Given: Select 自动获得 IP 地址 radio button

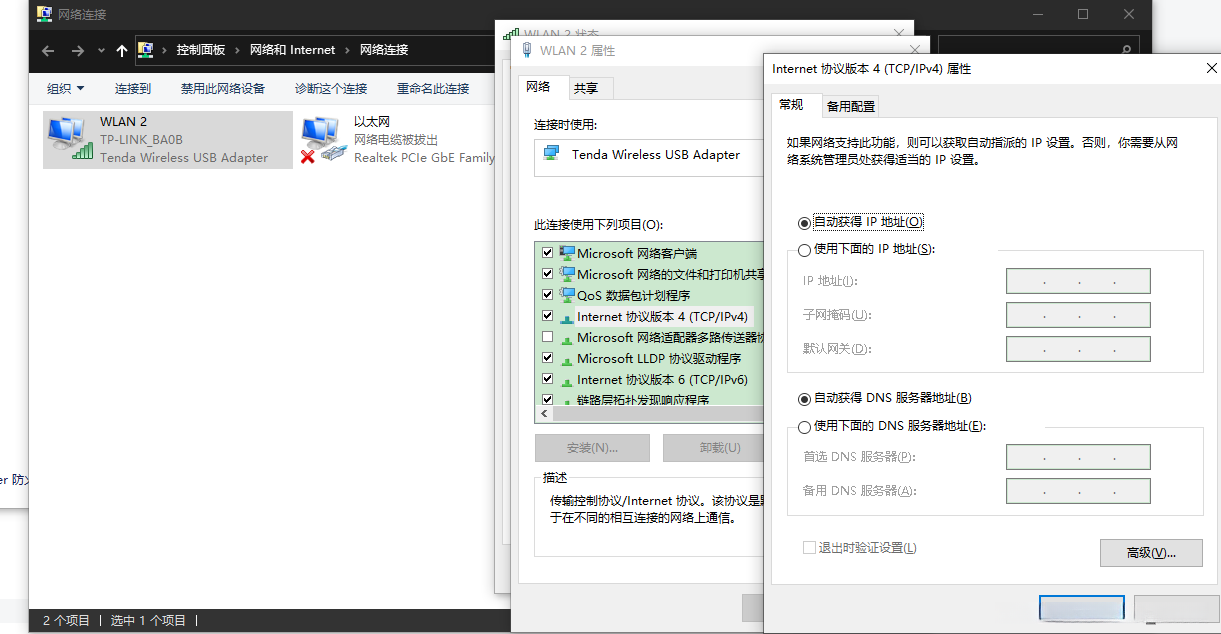Looking at the screenshot, I should tap(804, 223).
